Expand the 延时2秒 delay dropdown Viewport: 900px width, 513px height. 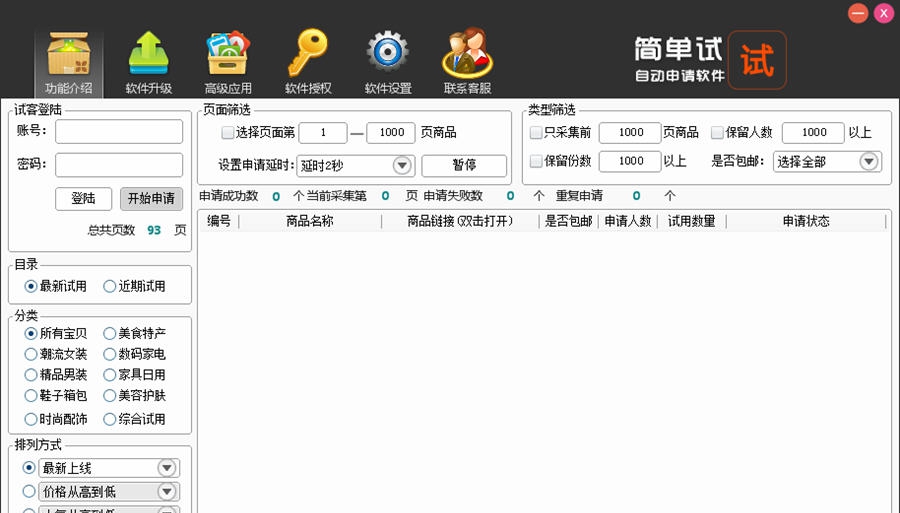402,165
